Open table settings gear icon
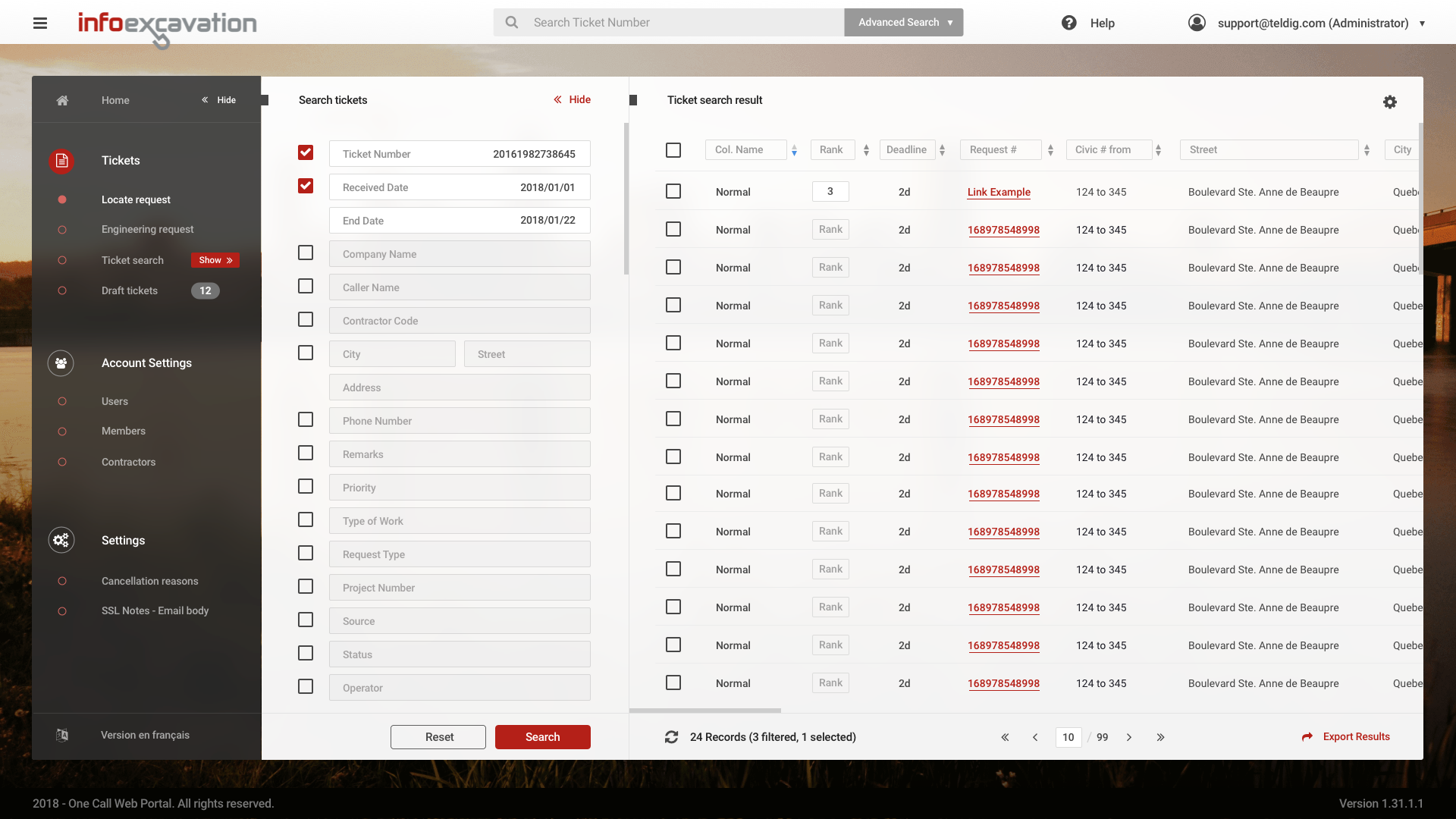This screenshot has height=819, width=1456. pos(1389,102)
